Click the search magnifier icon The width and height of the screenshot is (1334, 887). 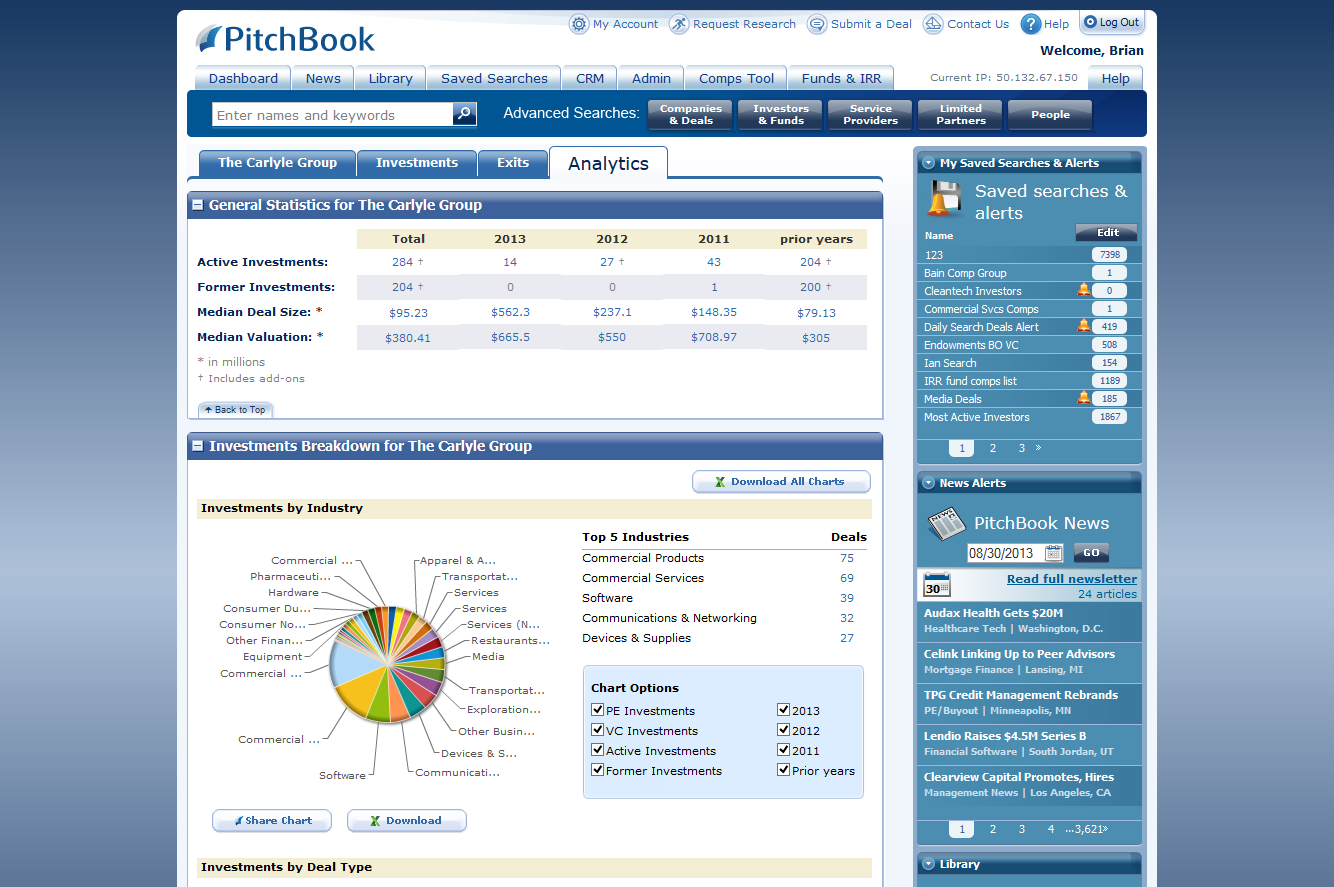click(x=464, y=114)
